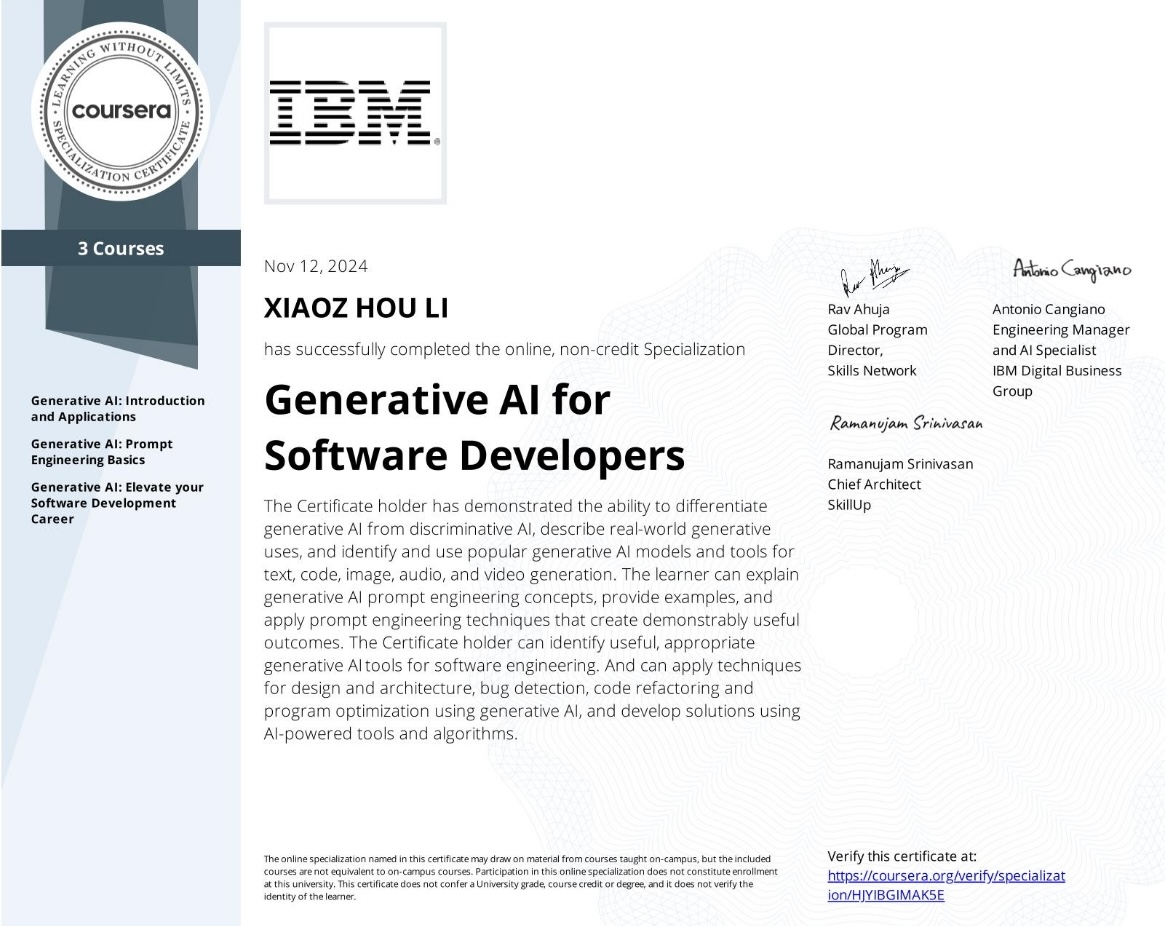This screenshot has height=926, width=1166.
Task: Click the small-print disclaimer at the bottom
Action: [x=520, y=878]
